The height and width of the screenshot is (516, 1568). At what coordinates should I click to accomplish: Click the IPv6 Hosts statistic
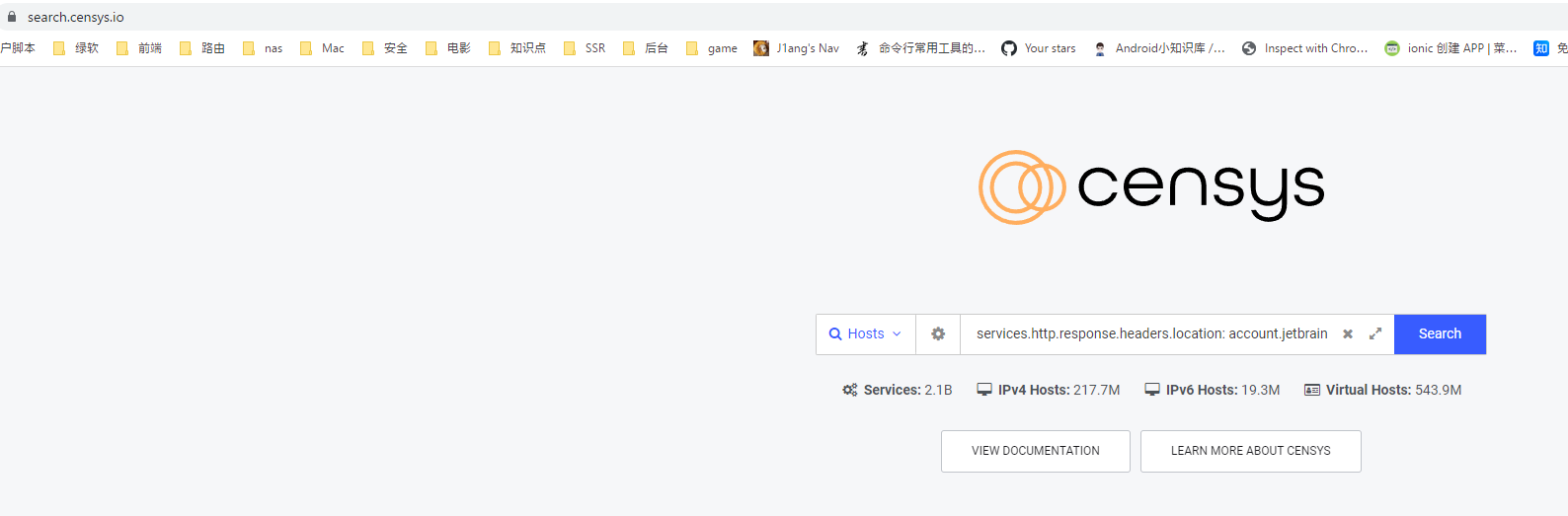click(x=1213, y=390)
